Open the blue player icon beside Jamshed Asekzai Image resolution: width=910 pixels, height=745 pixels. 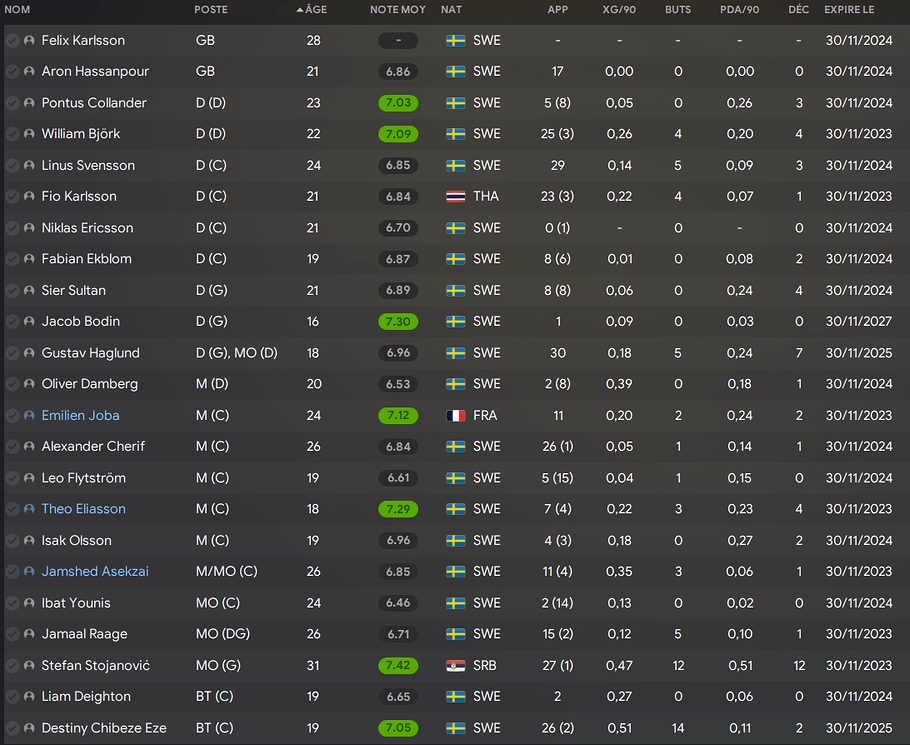click(29, 572)
